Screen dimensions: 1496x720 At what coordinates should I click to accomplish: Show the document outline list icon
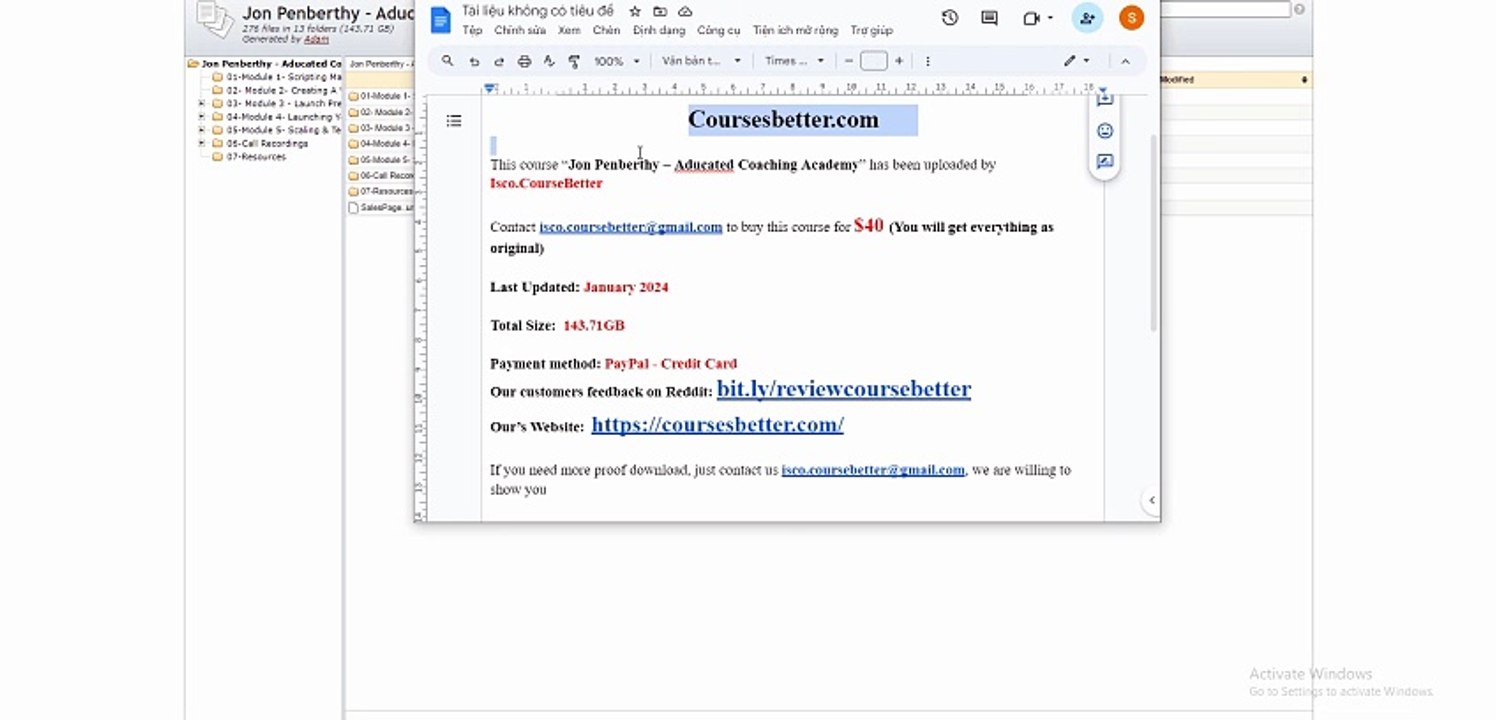click(454, 121)
